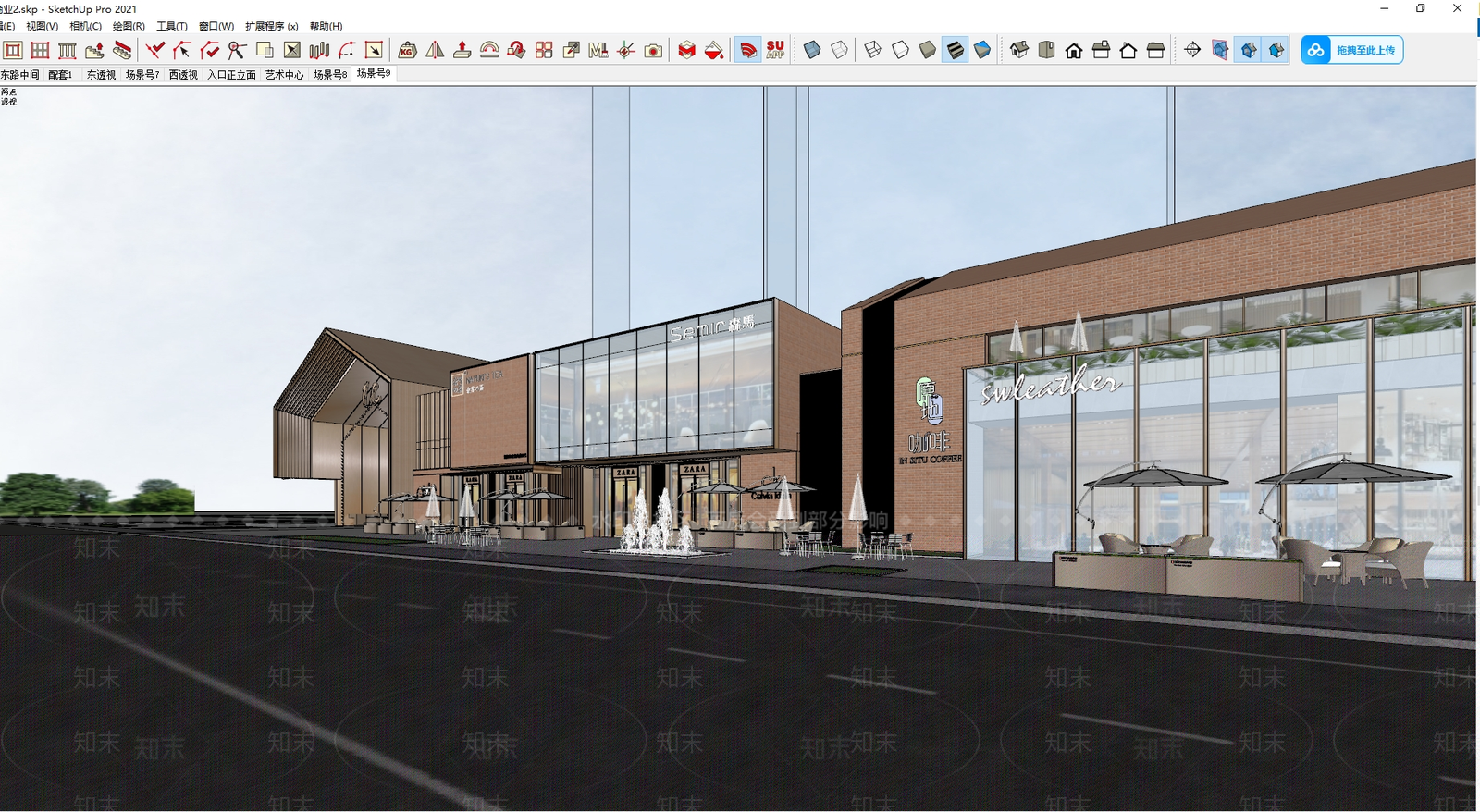Image resolution: width=1480 pixels, height=812 pixels.
Task: Switch to the 场景号7 scene tab
Action: click(142, 75)
